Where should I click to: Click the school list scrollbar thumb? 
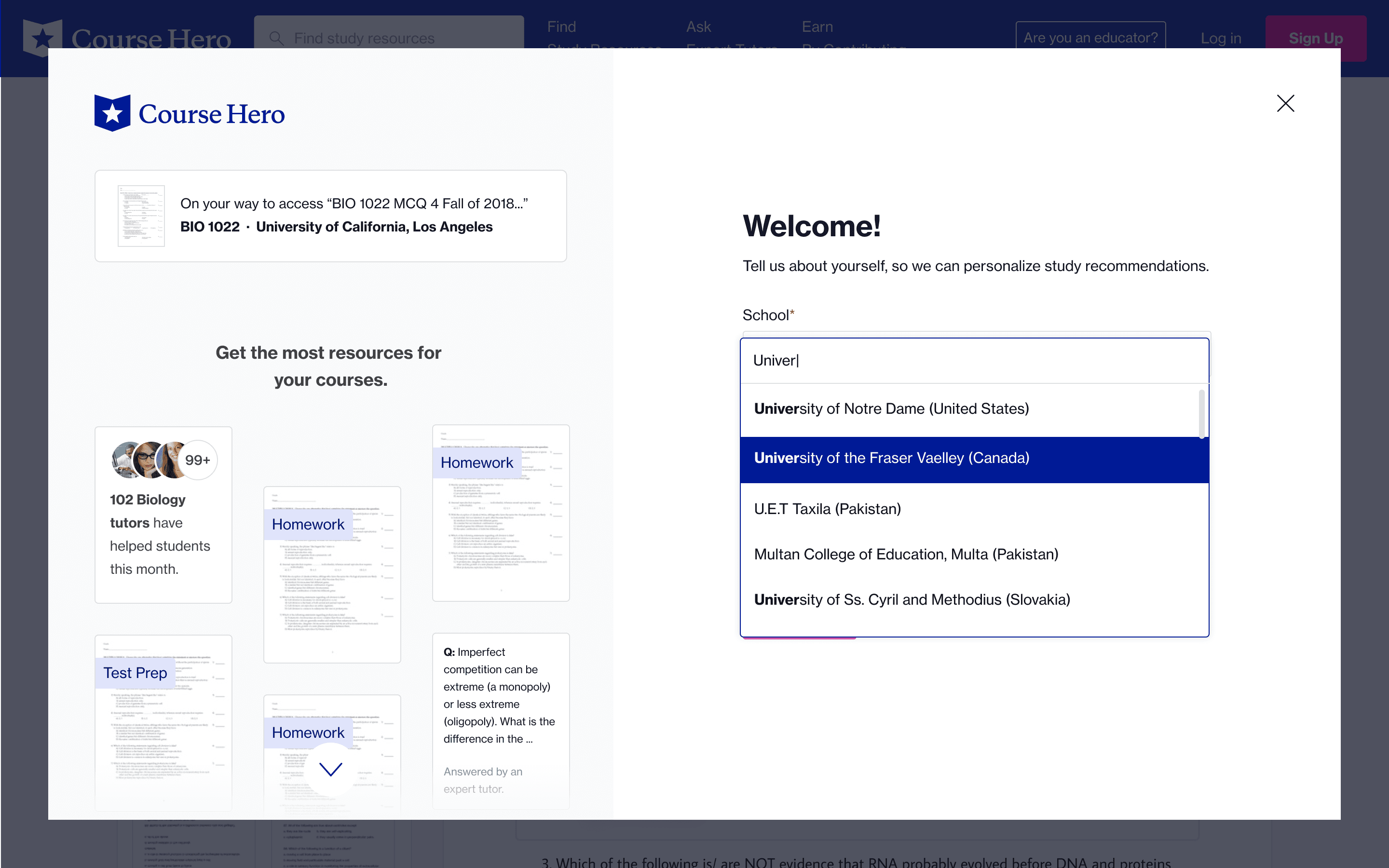(x=1201, y=414)
